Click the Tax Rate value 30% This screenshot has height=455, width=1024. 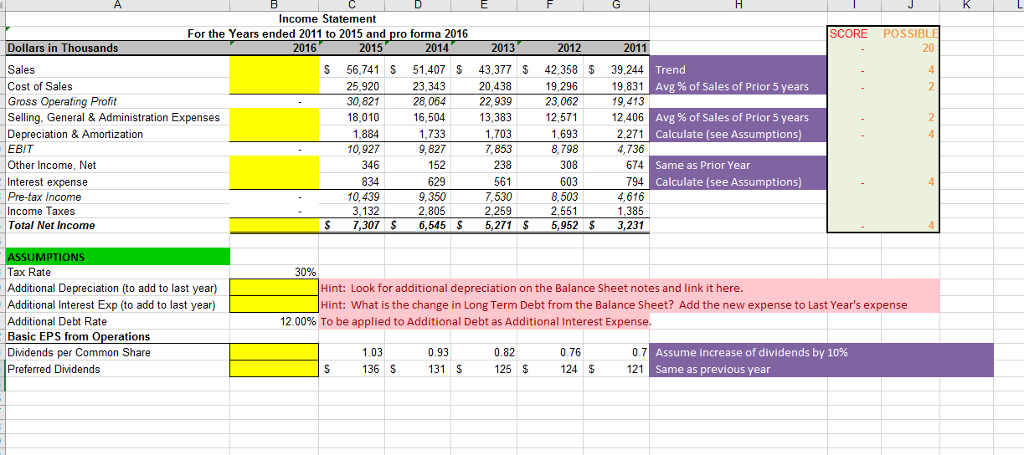[x=307, y=272]
